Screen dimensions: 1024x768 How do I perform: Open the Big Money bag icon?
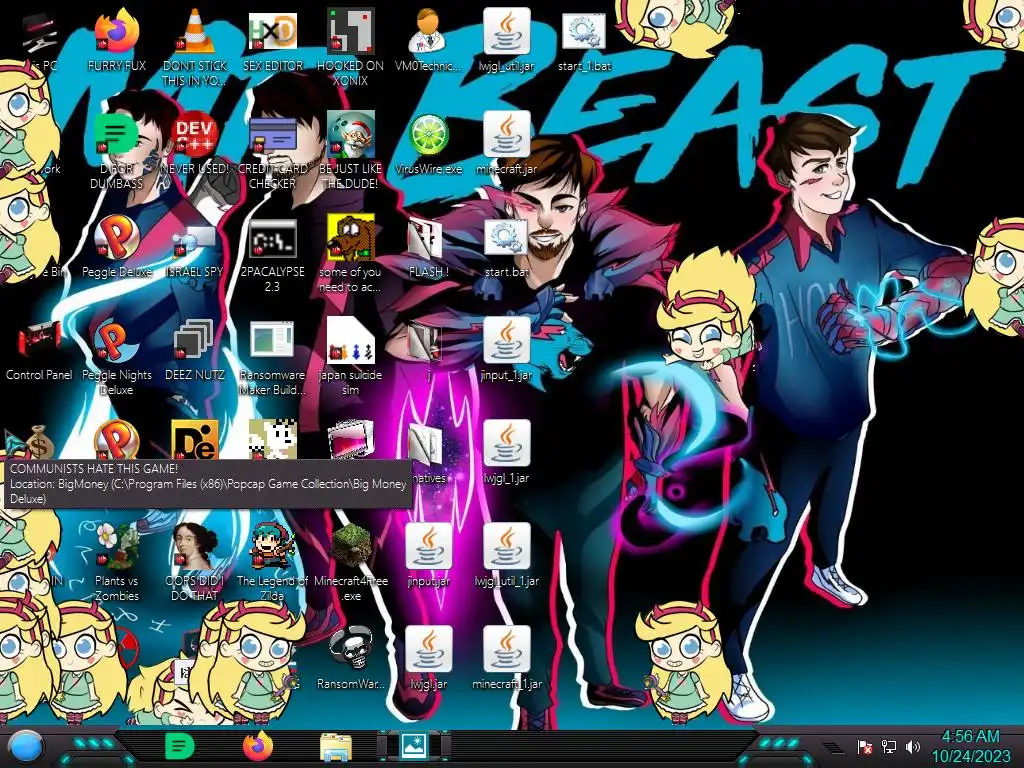click(x=39, y=441)
